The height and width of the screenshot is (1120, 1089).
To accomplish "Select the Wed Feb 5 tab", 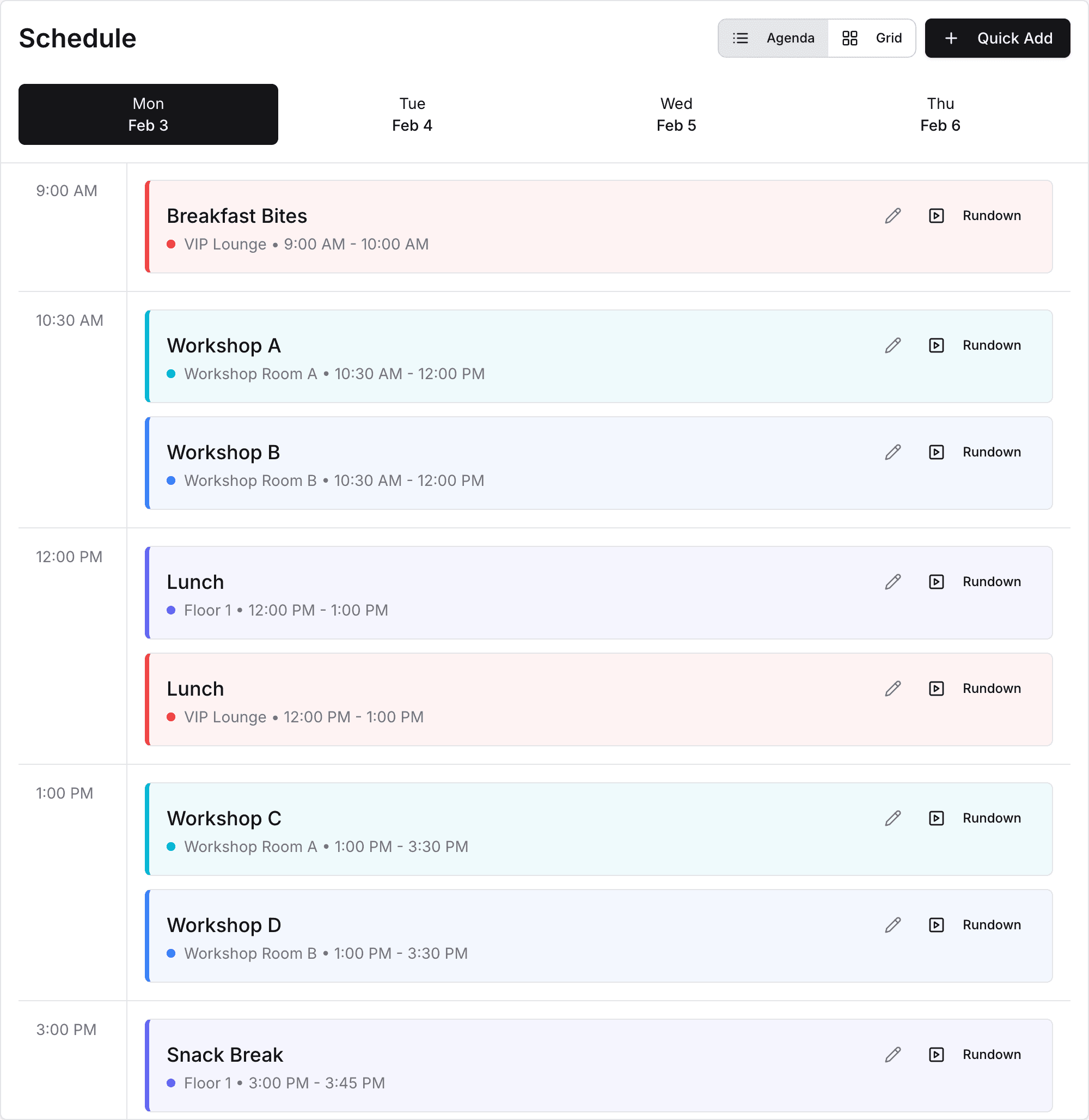I will (676, 114).
